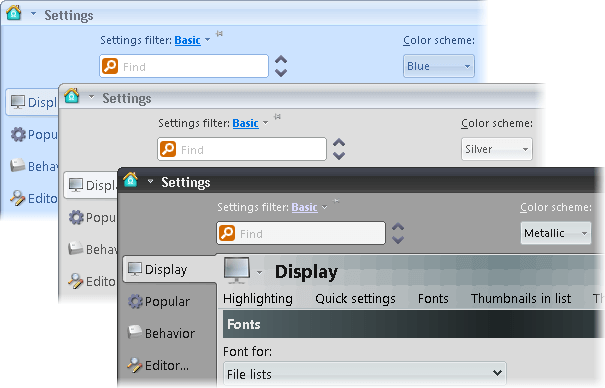Screen dimensions: 605x388
Task: Expand the File lists font dropdown
Action: (365, 373)
